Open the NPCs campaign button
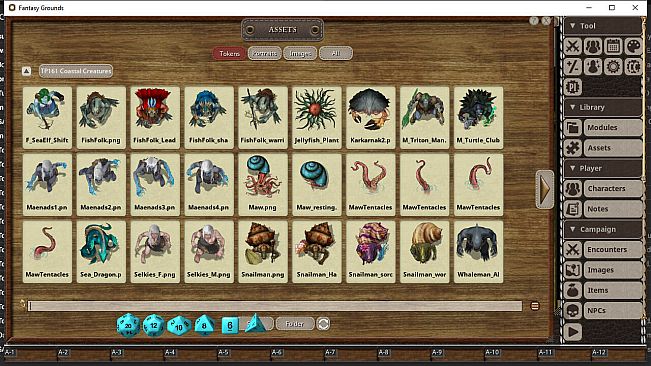This screenshot has width=651, height=366. click(x=613, y=310)
